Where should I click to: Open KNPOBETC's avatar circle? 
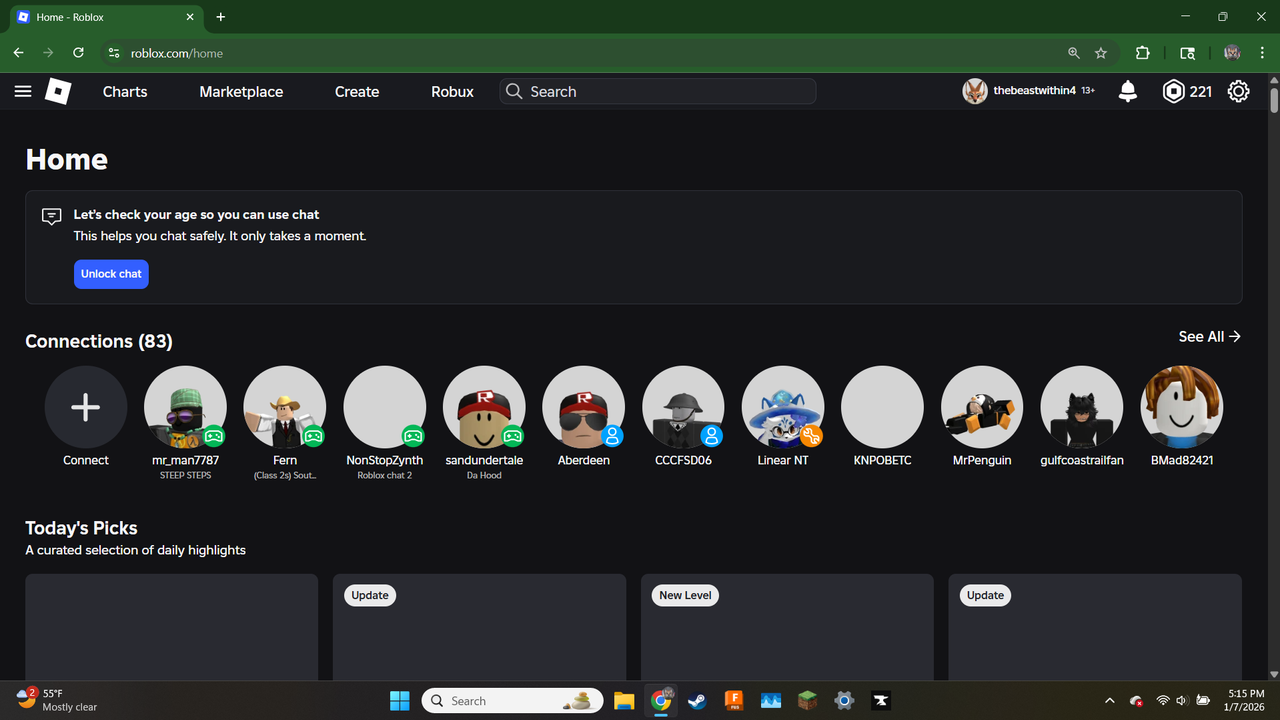pos(883,407)
